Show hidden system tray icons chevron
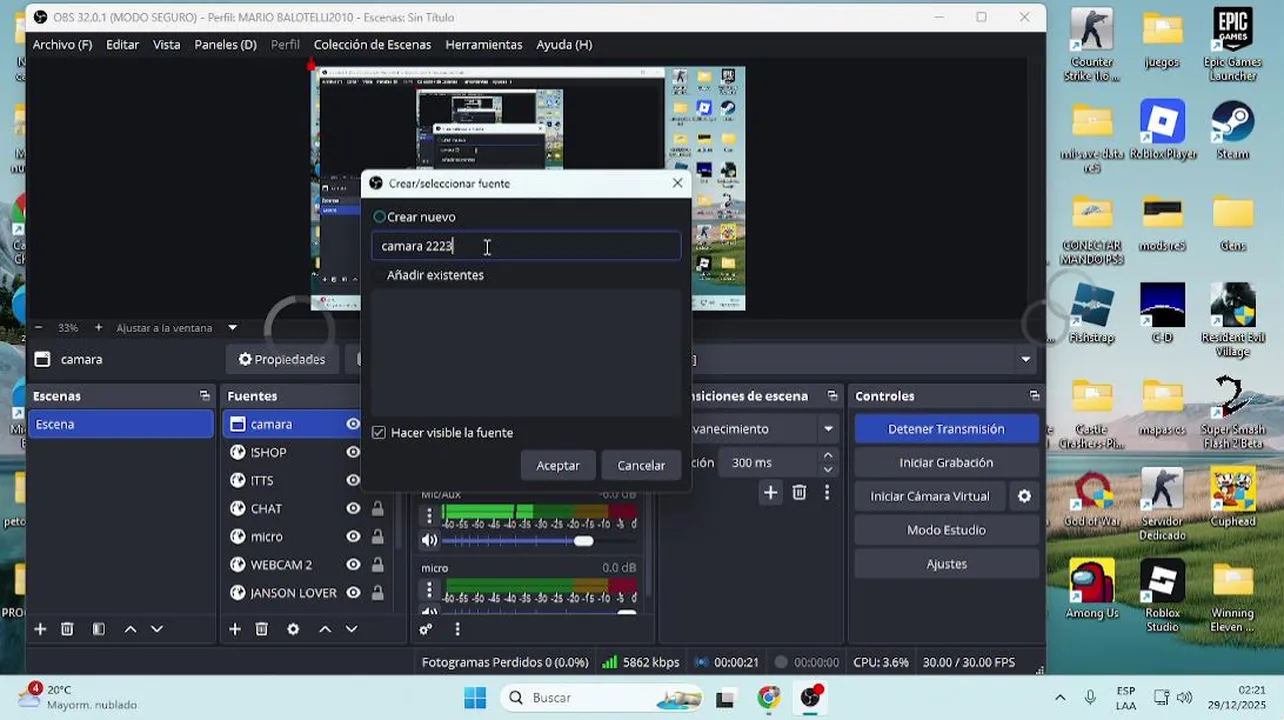This screenshot has height=720, width=1284. coord(1060,697)
